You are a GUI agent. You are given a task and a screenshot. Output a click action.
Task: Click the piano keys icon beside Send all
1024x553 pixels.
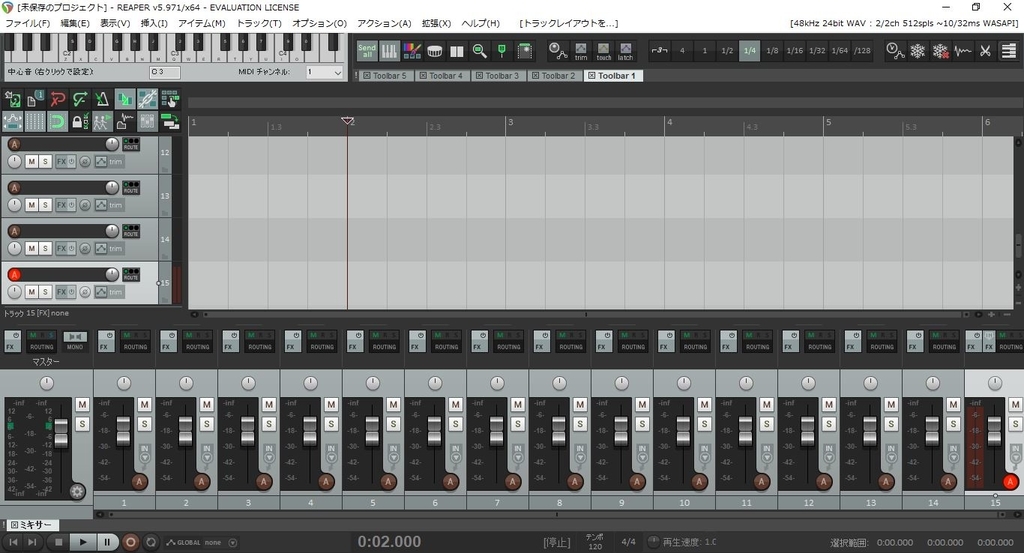[x=389, y=50]
